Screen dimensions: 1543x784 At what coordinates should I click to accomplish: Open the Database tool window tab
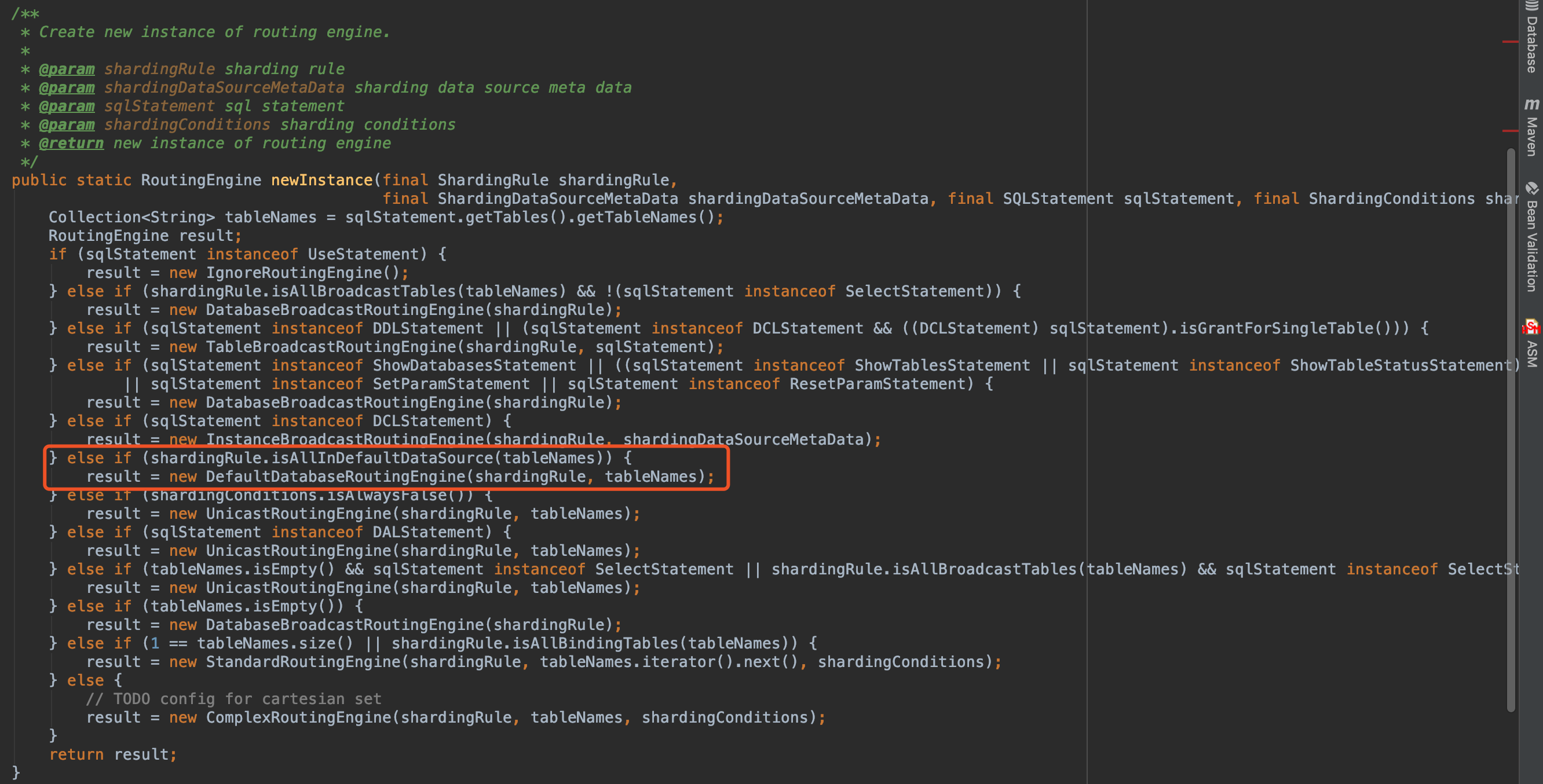coord(1531,38)
